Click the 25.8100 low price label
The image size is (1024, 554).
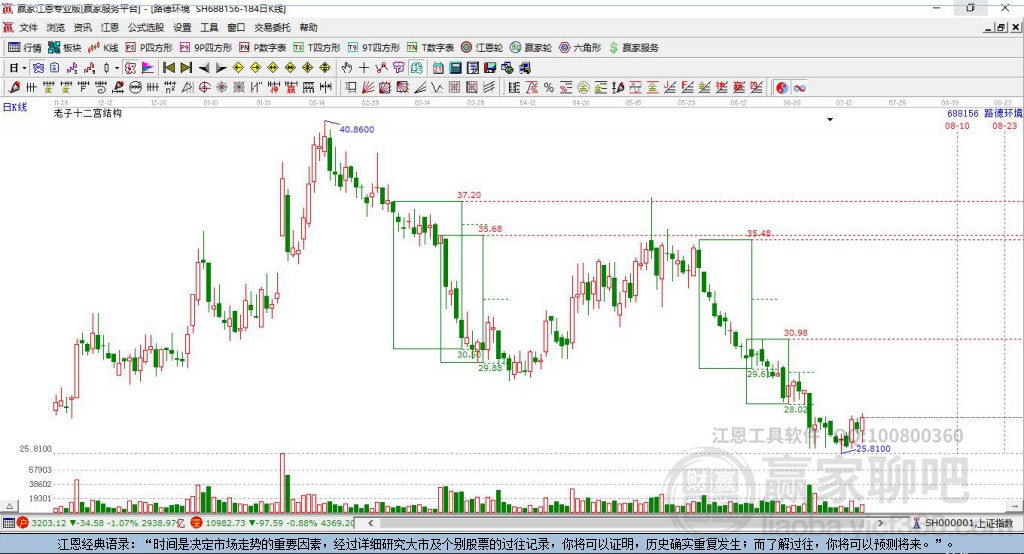coord(873,448)
